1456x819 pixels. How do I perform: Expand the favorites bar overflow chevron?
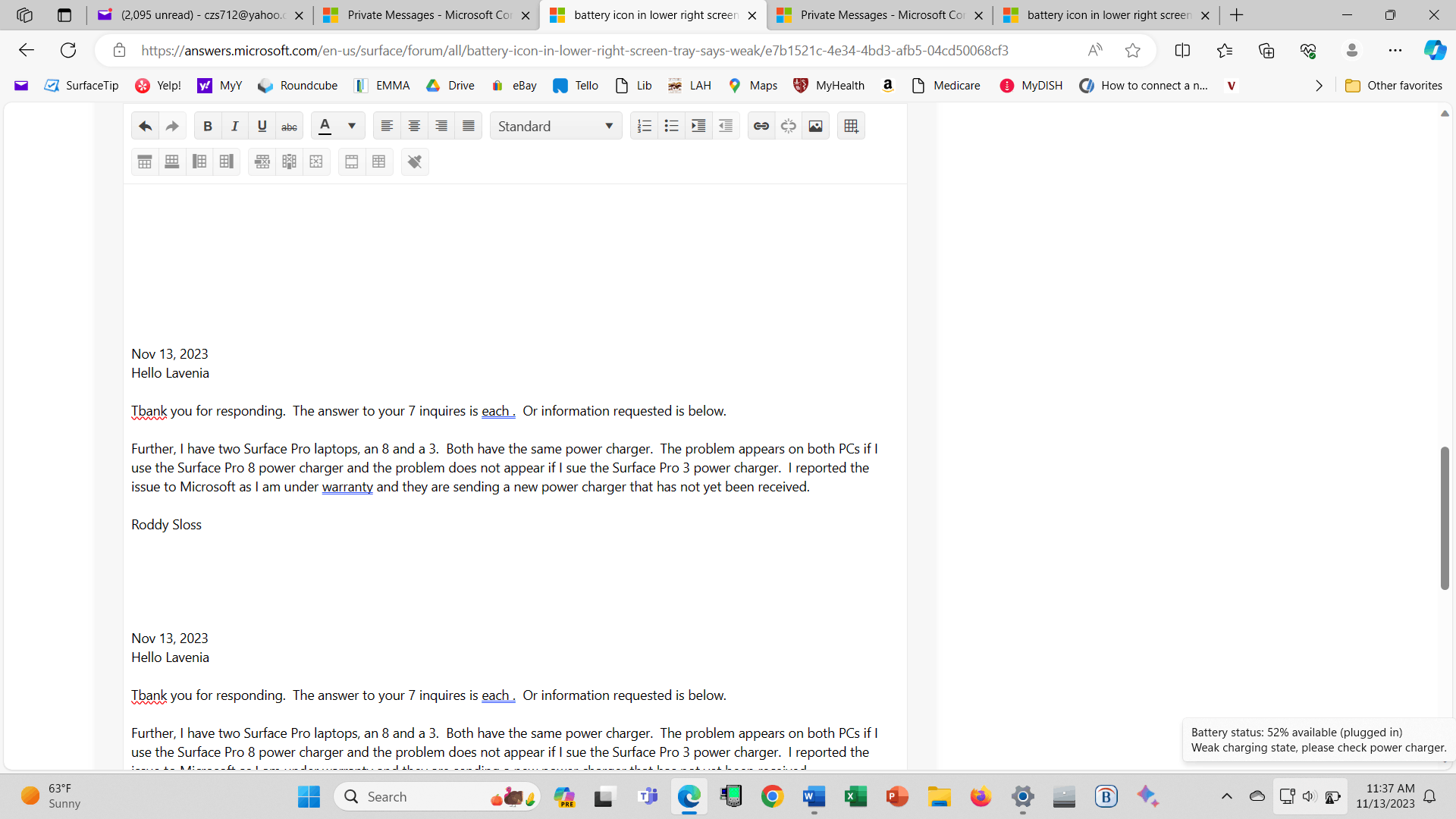(x=1319, y=86)
